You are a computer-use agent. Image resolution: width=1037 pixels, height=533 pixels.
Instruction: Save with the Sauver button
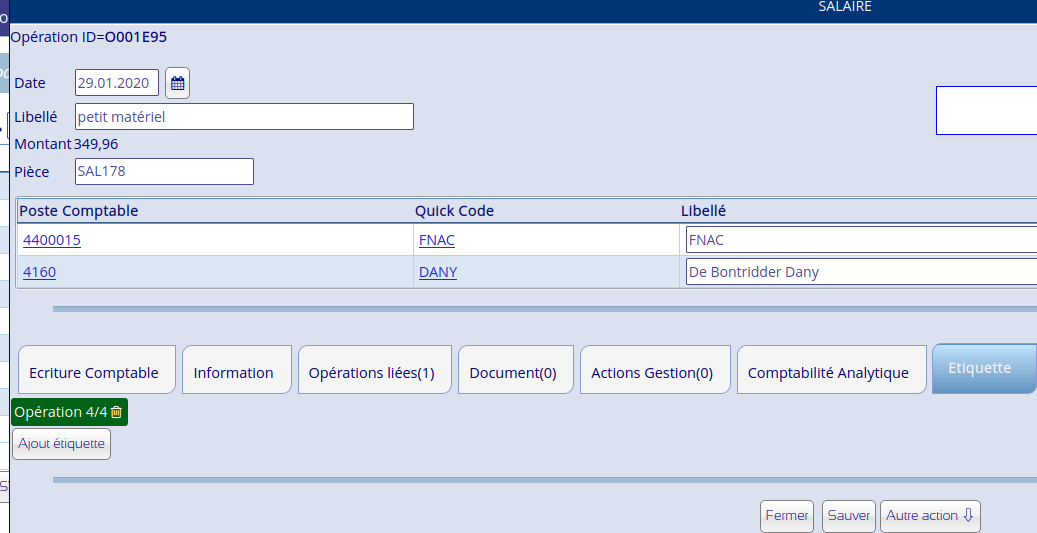click(x=849, y=516)
